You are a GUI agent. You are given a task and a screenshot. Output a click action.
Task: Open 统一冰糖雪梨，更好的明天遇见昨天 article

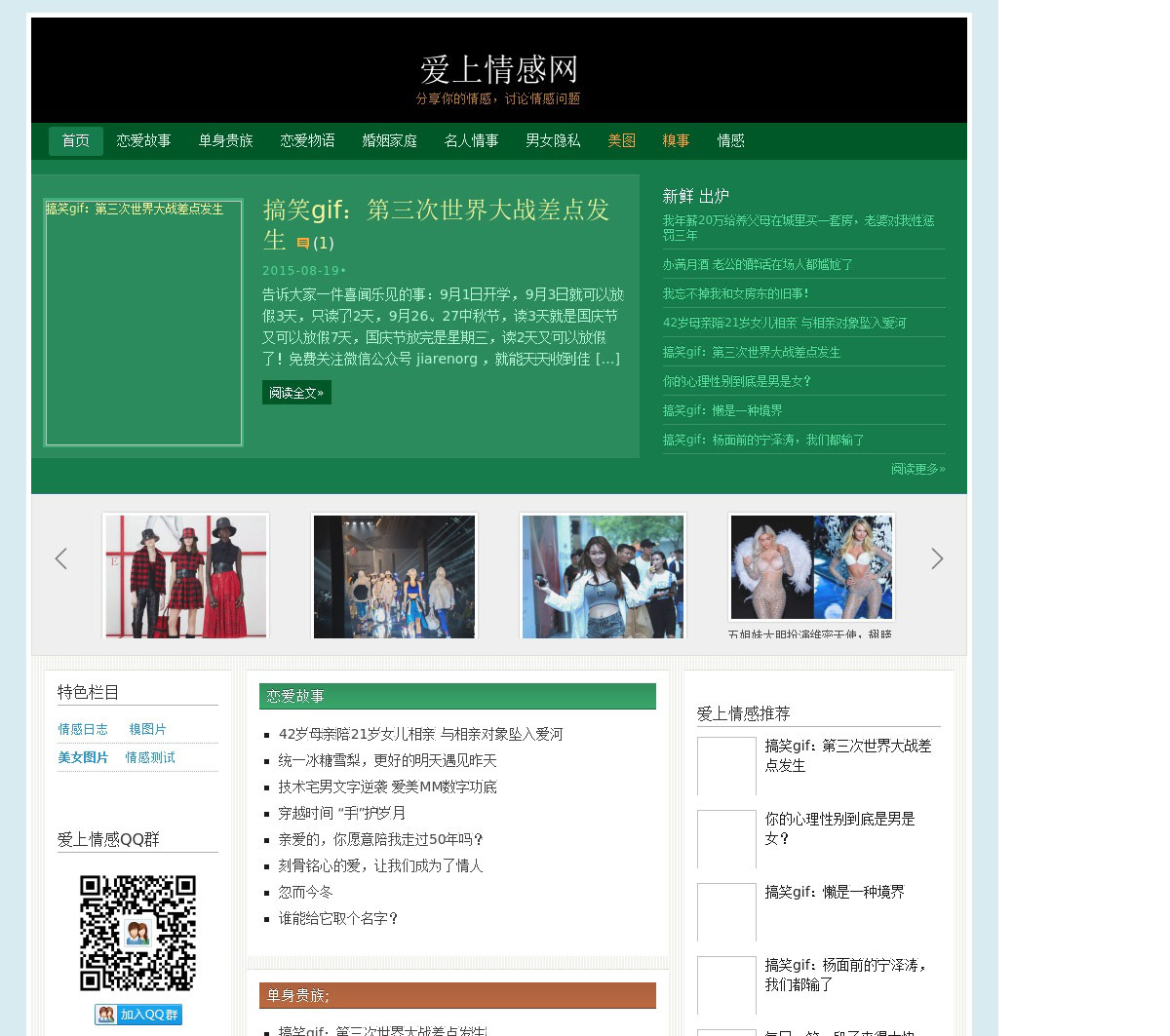(387, 760)
